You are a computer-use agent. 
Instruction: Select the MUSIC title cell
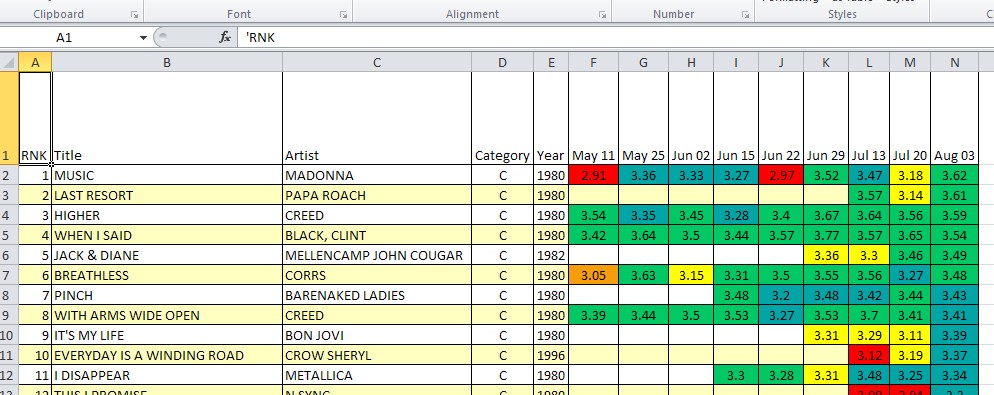point(167,175)
